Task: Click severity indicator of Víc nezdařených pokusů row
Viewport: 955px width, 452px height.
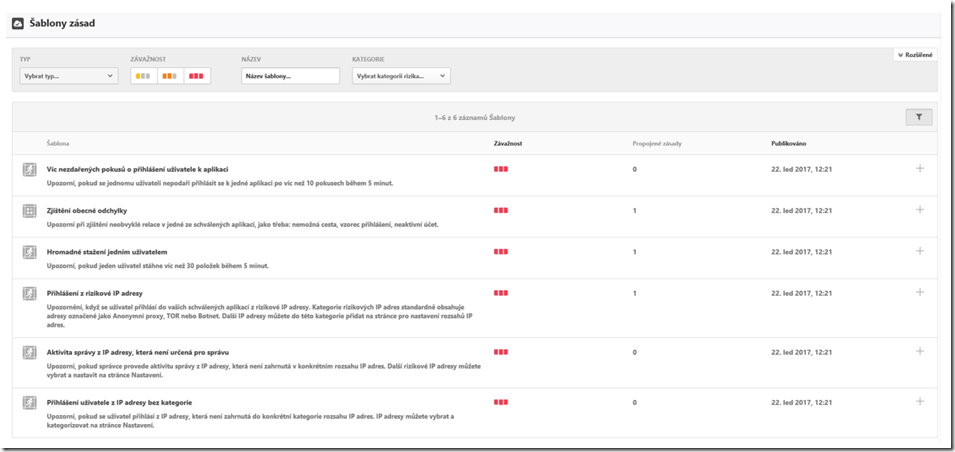Action: tap(501, 169)
